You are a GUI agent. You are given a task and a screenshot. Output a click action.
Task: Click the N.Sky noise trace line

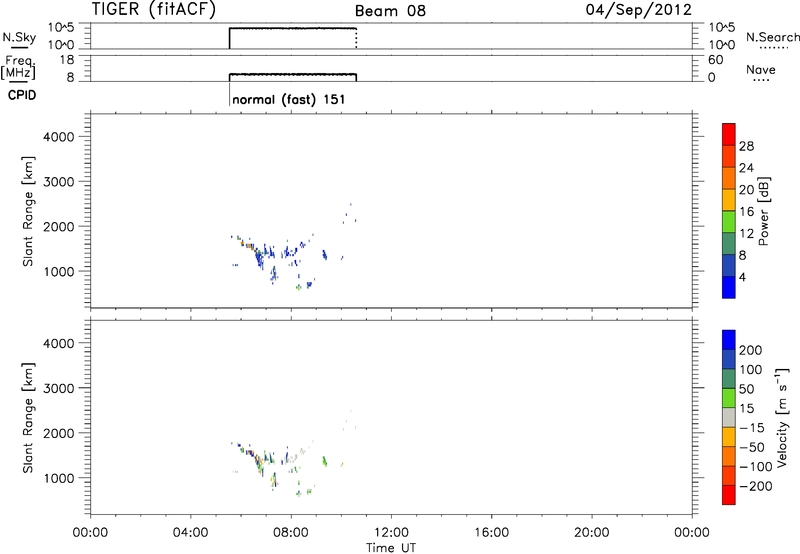[x=292, y=28]
